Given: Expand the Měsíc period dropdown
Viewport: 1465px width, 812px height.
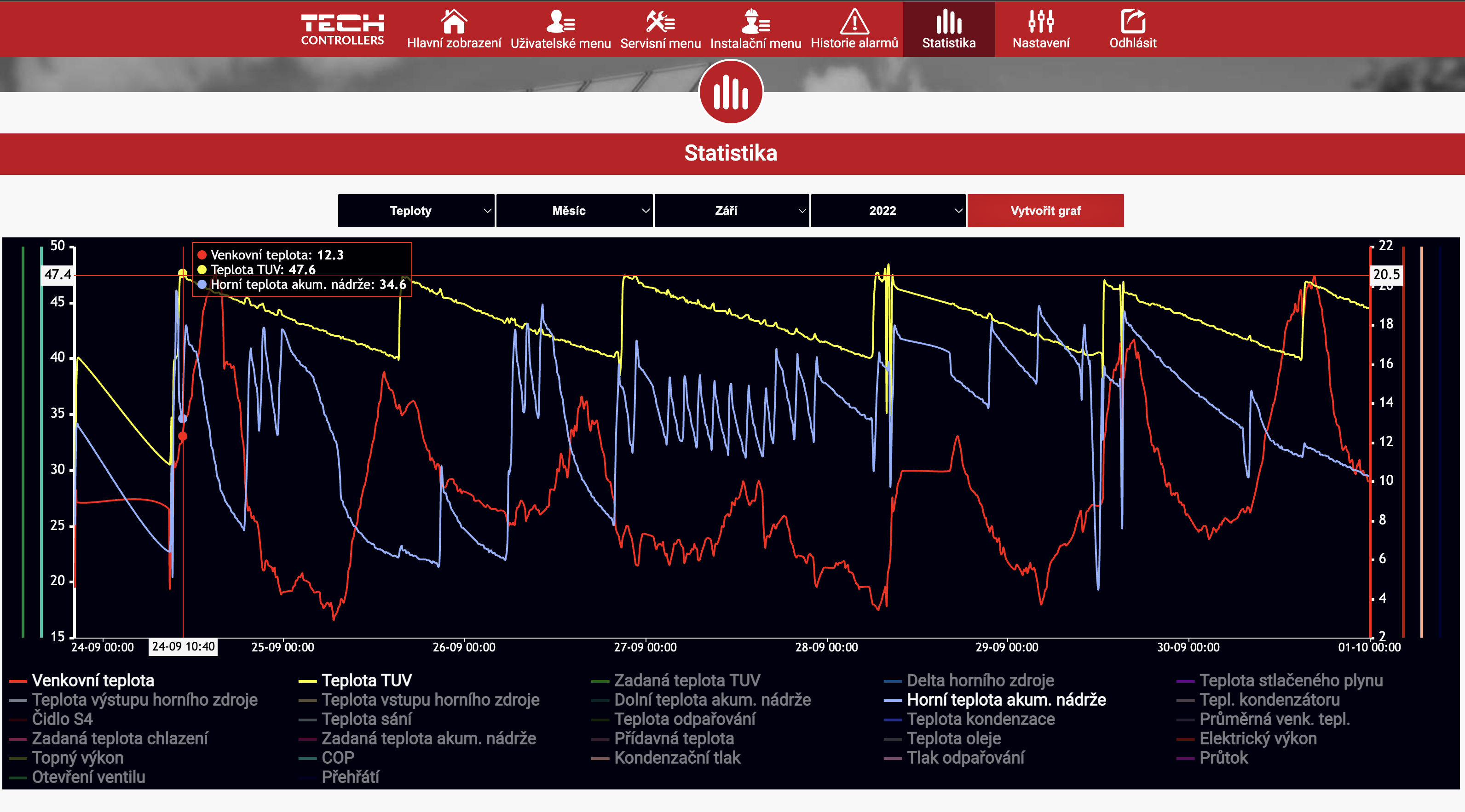Looking at the screenshot, I should tap(574, 211).
